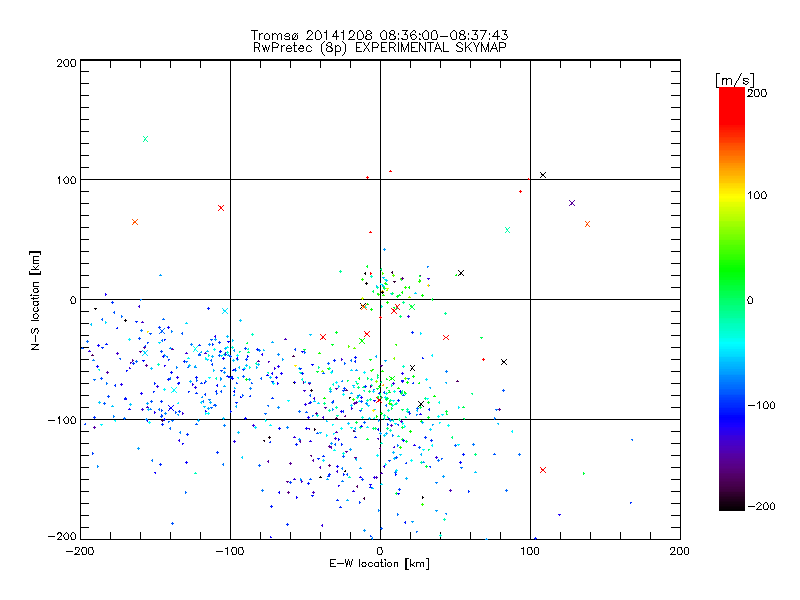Image resolution: width=800 pixels, height=600 pixels.
Task: Click the purple X marker in upper-right area
Action: coord(572,203)
